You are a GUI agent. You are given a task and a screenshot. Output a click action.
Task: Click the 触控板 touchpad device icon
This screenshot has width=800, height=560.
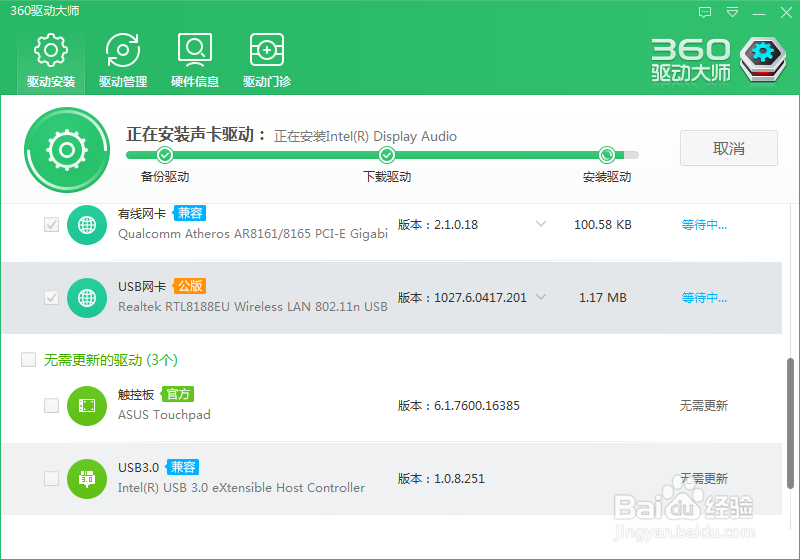[x=87, y=405]
